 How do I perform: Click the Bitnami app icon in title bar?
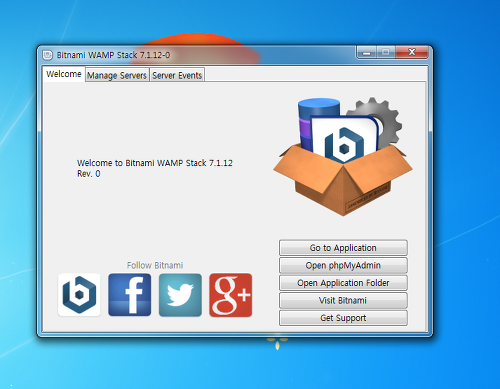click(x=48, y=55)
